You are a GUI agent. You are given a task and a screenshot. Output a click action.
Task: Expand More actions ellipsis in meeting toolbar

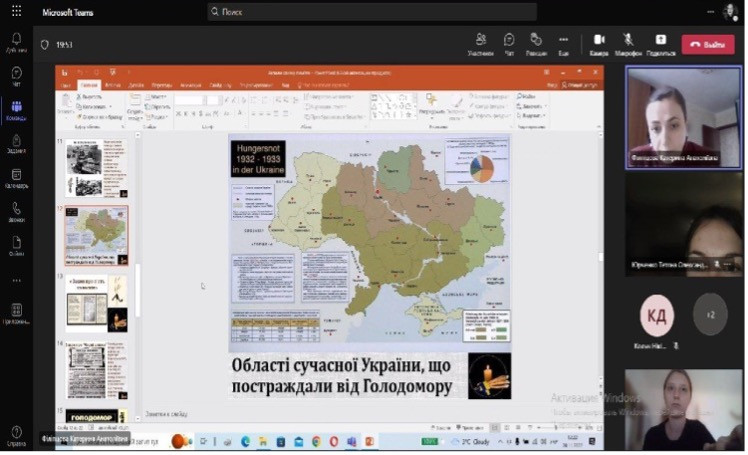point(564,43)
